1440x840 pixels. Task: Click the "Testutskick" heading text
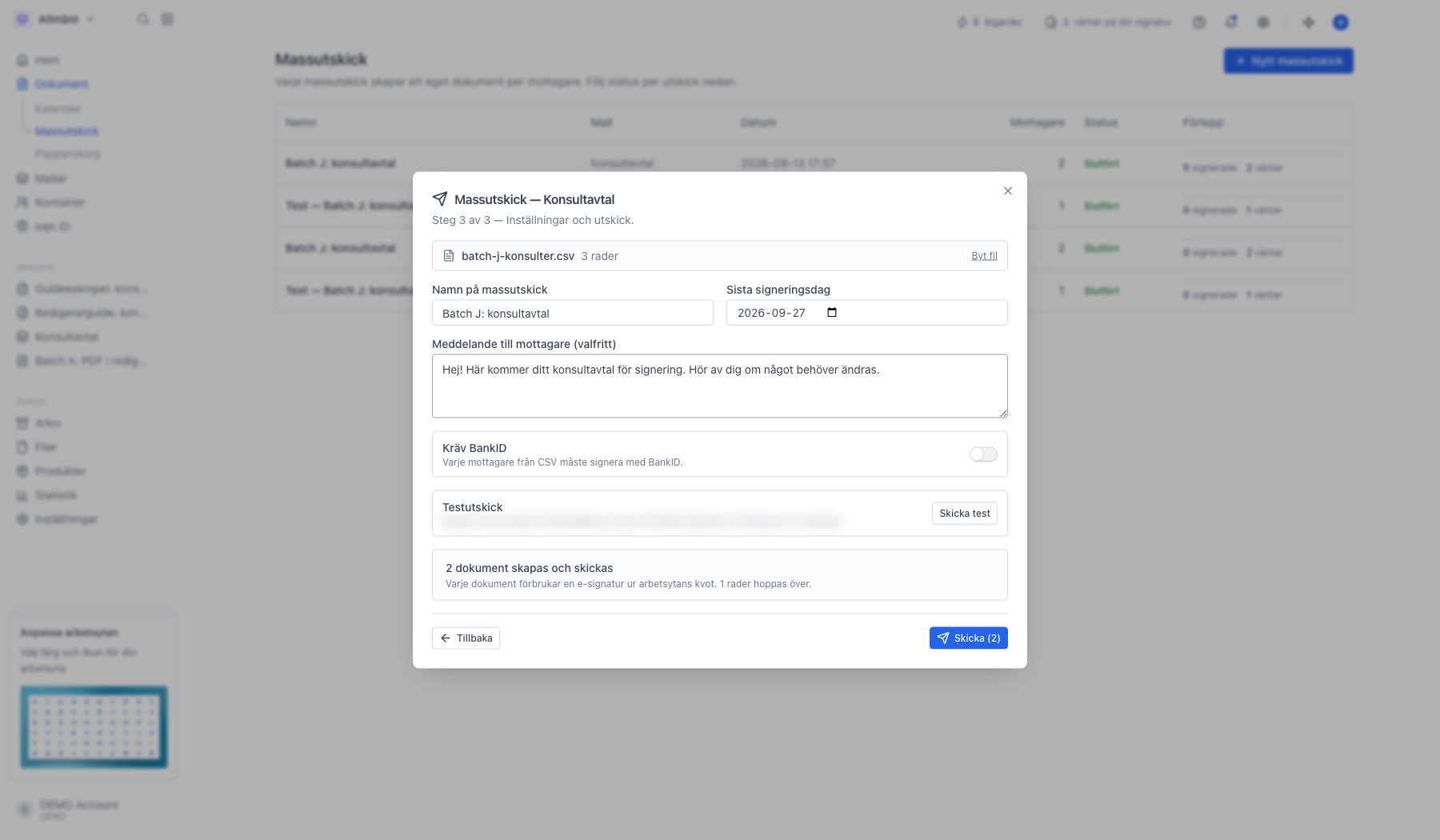pos(473,507)
